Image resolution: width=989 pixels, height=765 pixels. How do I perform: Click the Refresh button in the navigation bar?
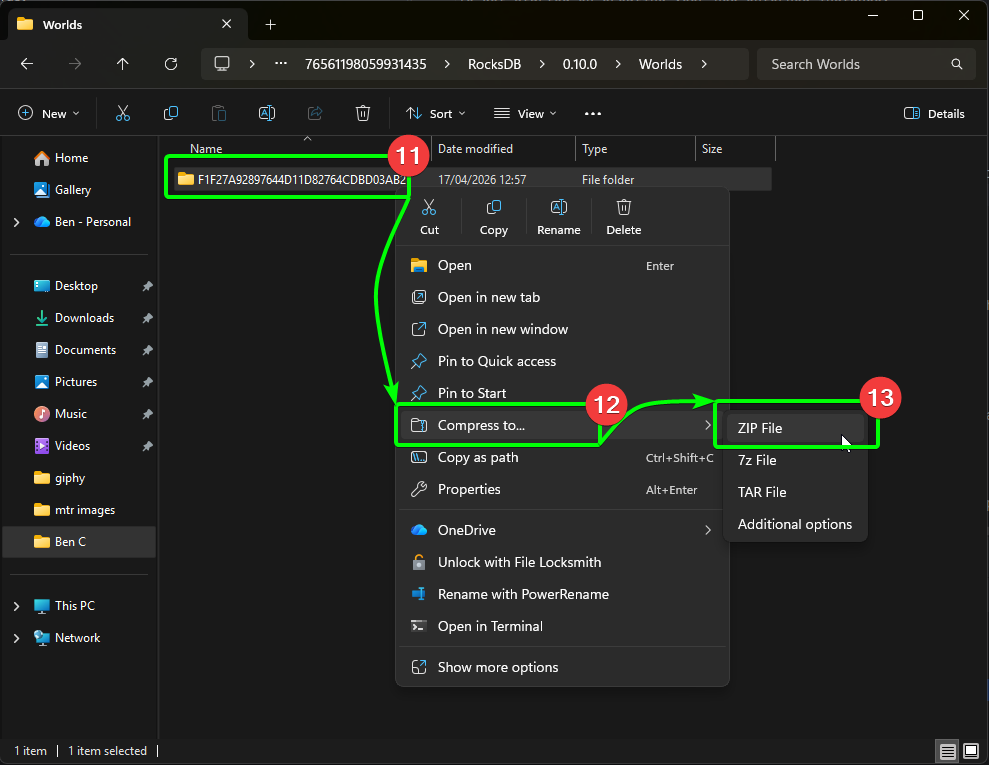(x=171, y=64)
